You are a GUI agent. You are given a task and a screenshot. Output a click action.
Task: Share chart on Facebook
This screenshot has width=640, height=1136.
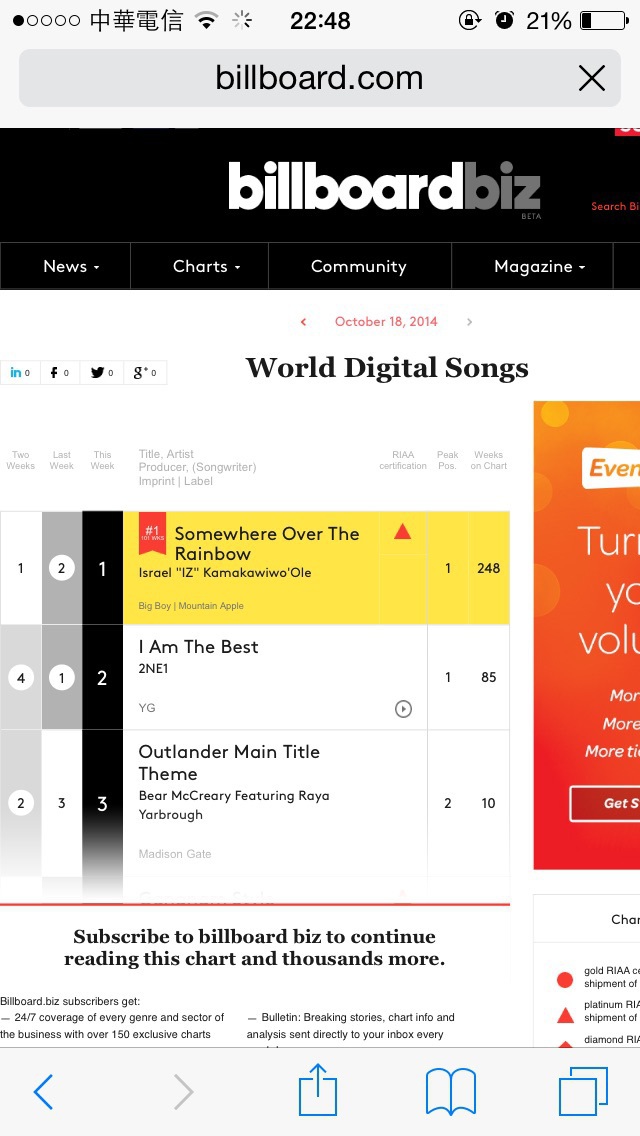[60, 373]
